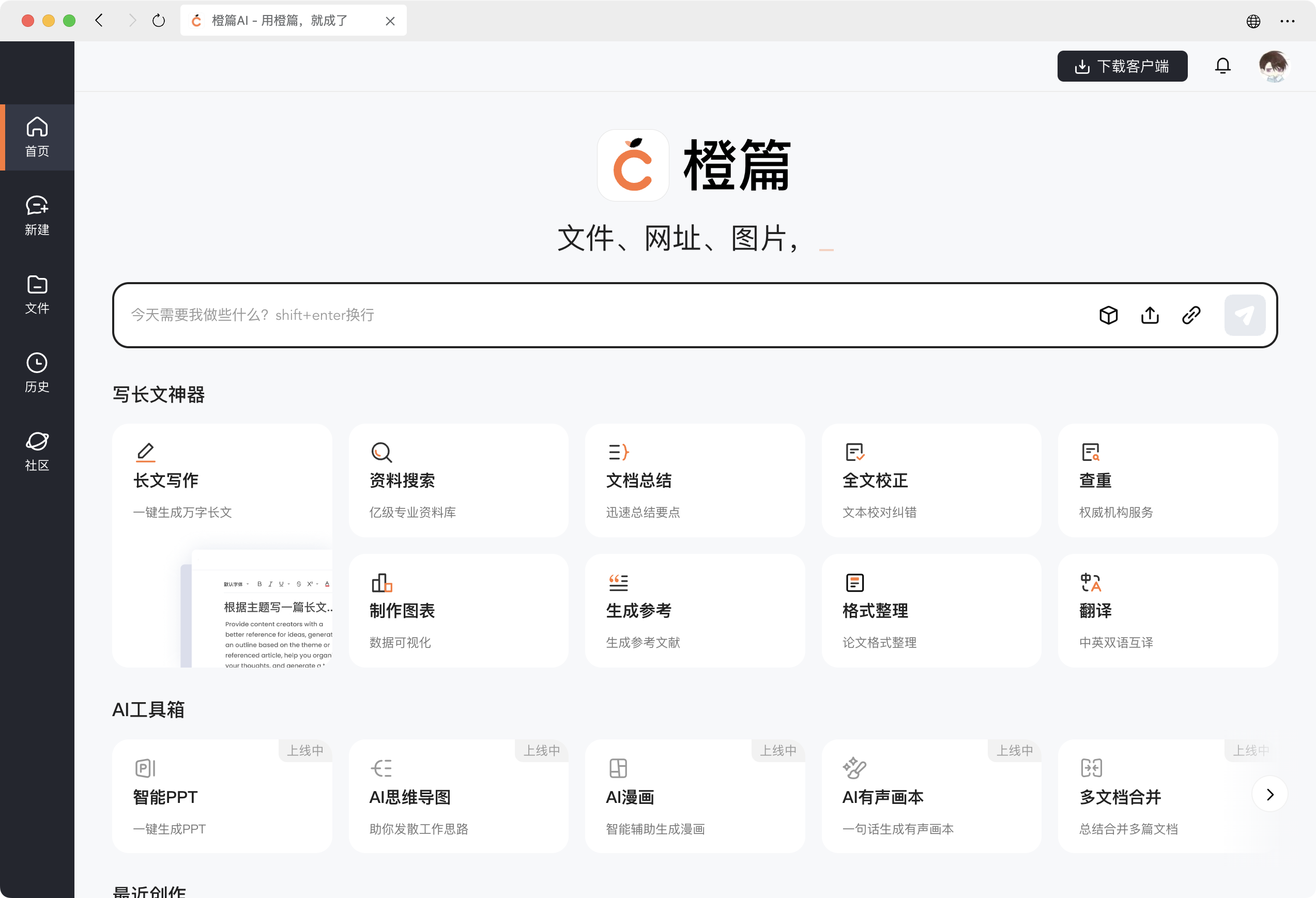Click the 格式整理 format icon
This screenshot has height=898, width=1316.
854,583
